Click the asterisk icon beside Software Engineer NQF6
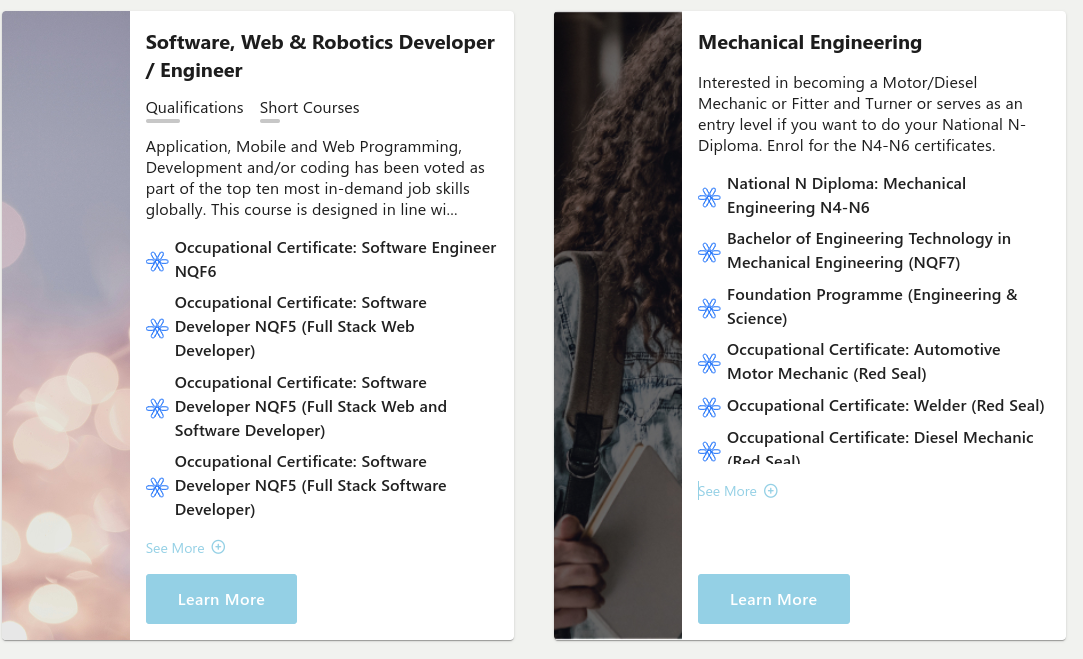 tap(157, 261)
